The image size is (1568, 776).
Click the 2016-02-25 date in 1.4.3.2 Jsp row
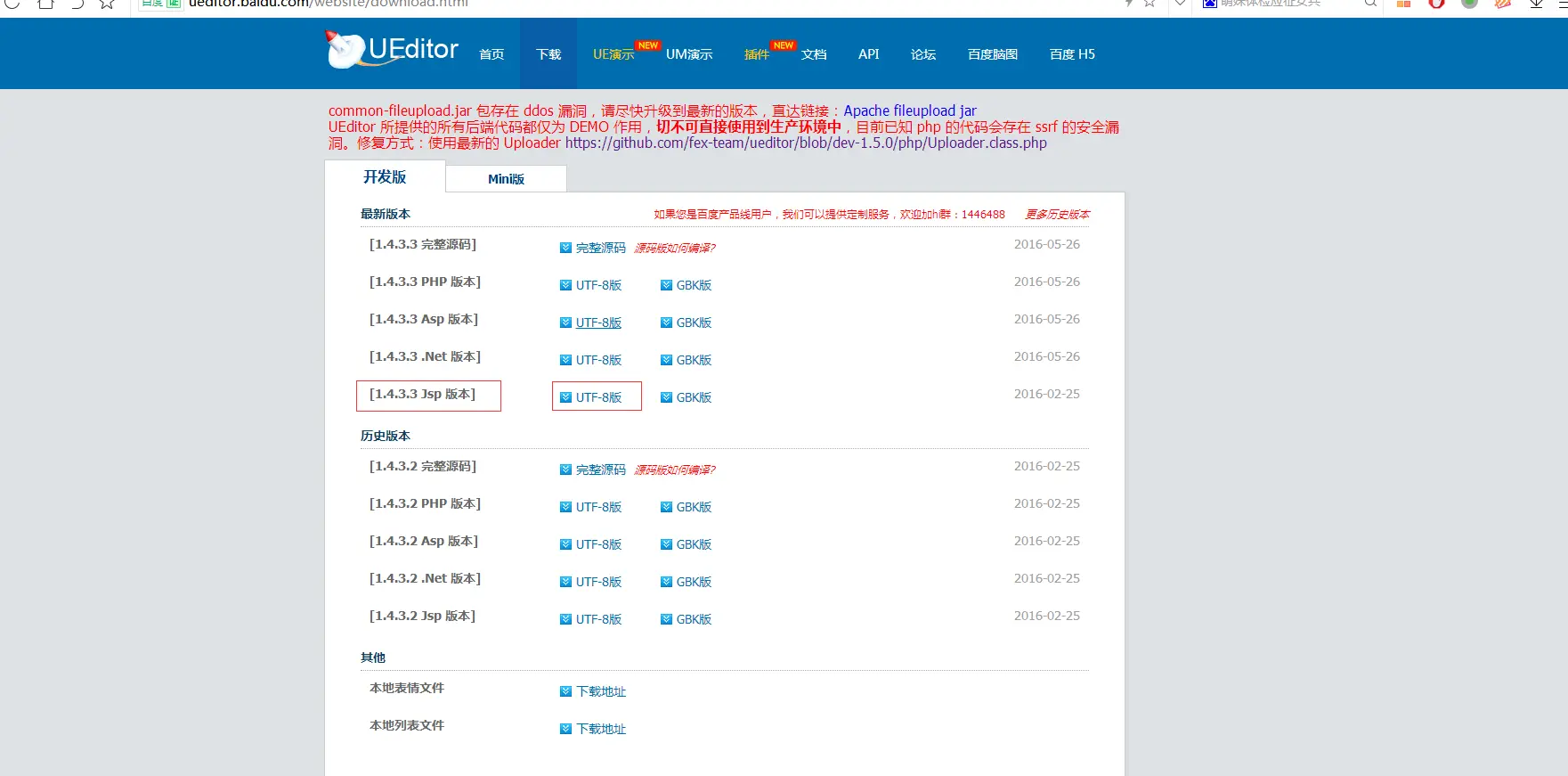click(x=1047, y=616)
